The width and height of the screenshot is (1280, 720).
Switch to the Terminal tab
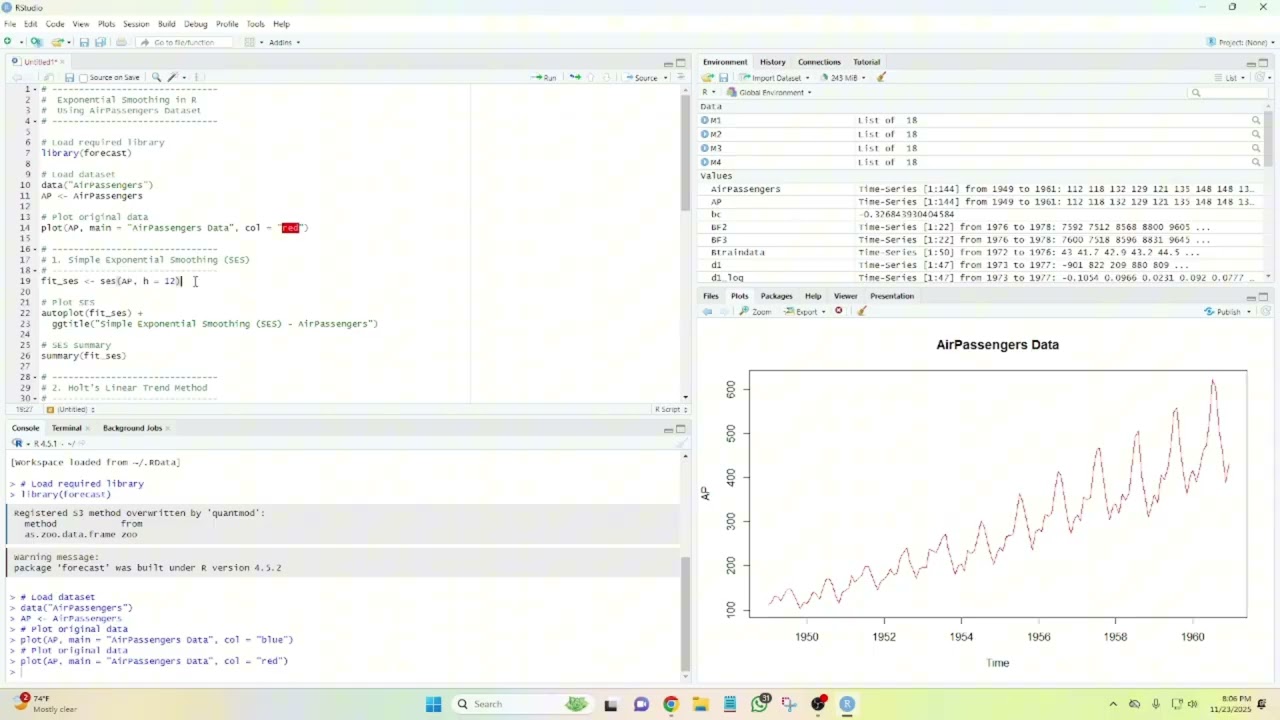66,428
